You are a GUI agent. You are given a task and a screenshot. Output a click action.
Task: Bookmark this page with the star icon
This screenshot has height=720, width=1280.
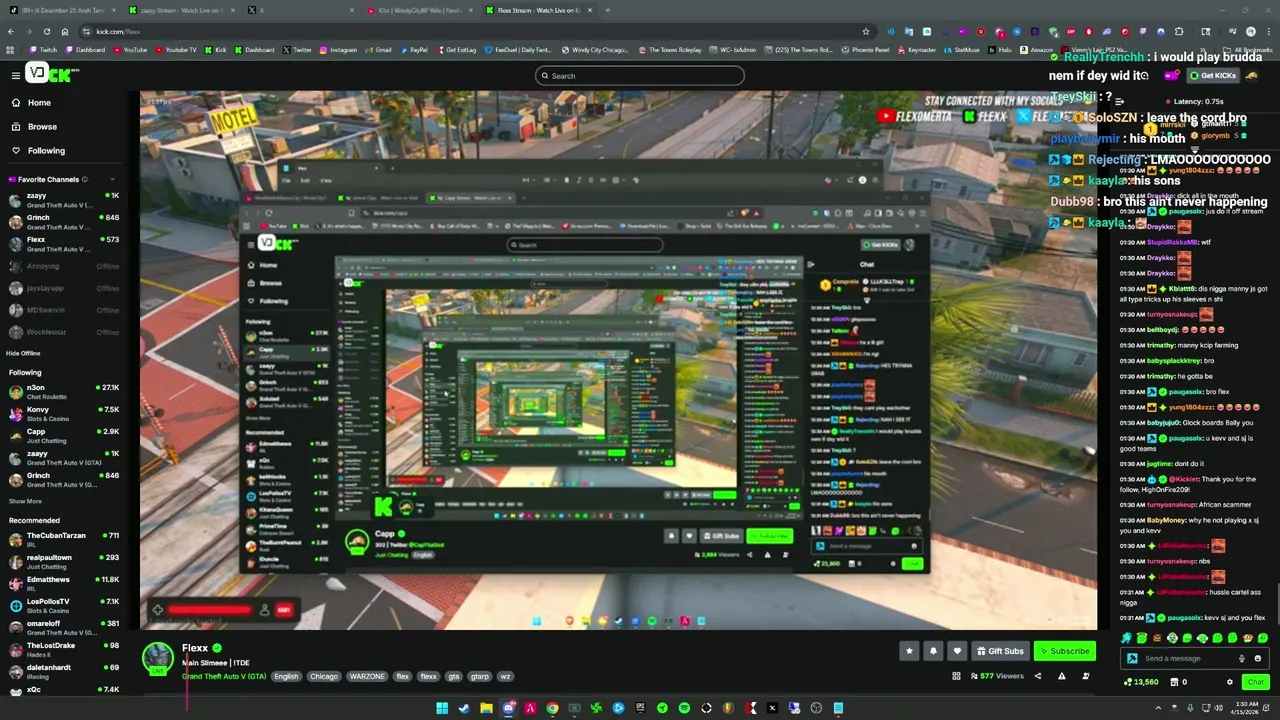(866, 31)
